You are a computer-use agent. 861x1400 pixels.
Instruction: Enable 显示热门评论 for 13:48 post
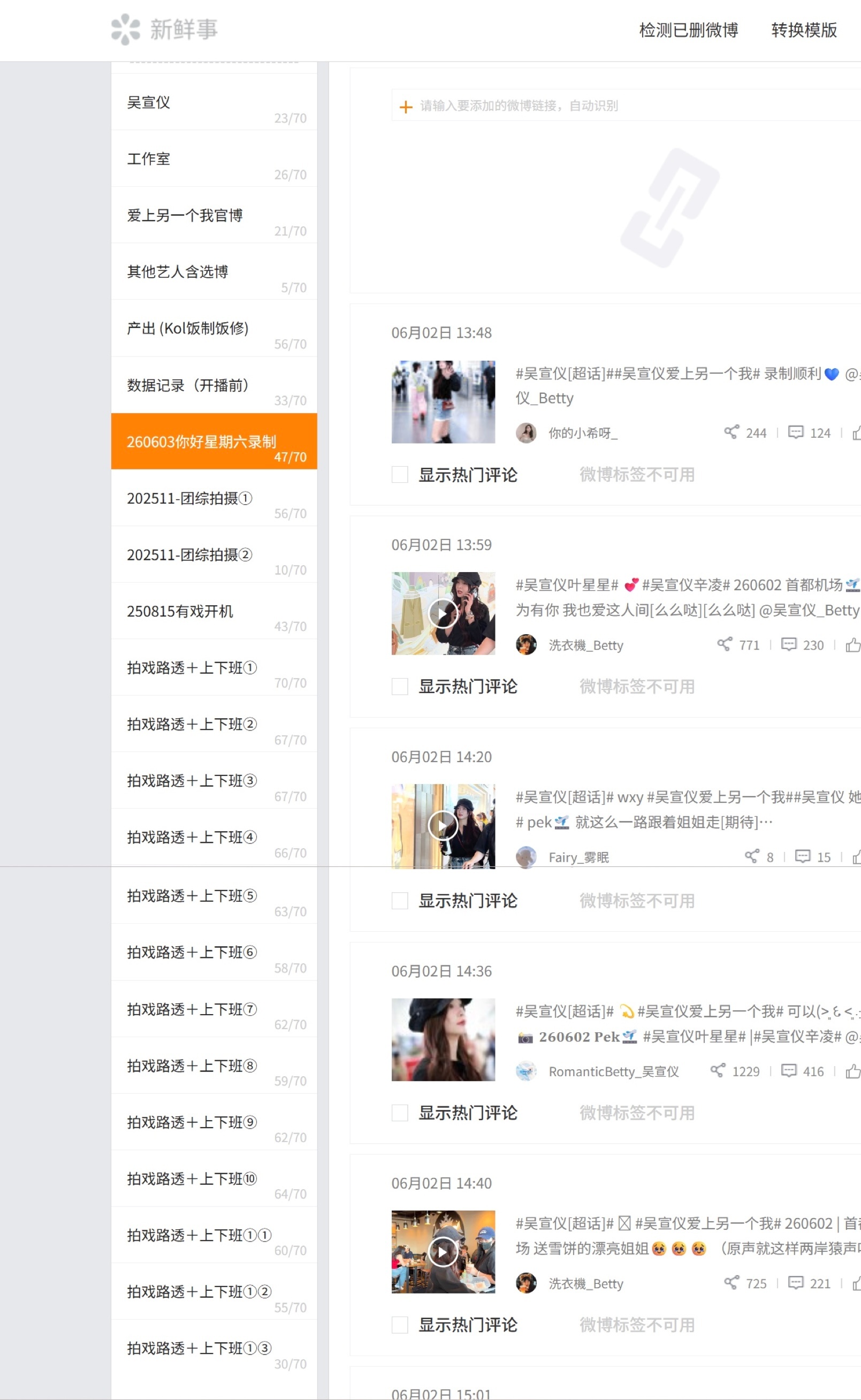(400, 474)
